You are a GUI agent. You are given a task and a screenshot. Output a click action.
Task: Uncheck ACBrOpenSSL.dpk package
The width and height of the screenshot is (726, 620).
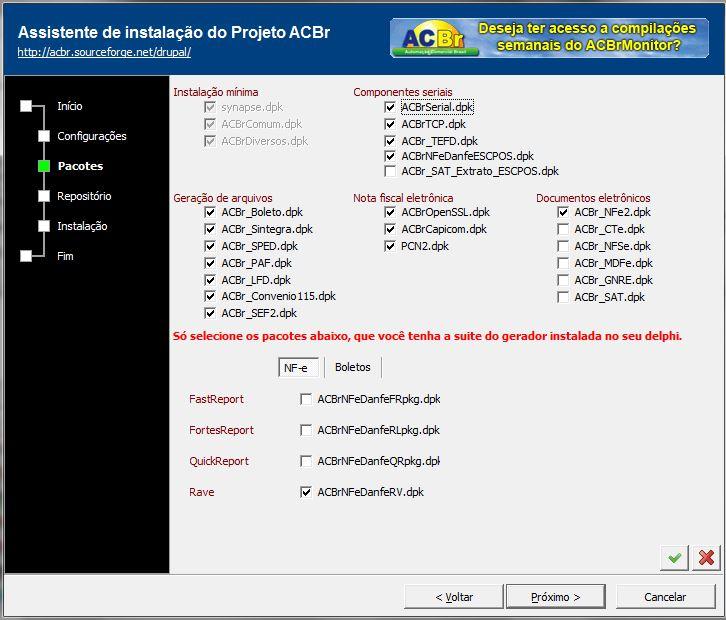pos(390,212)
